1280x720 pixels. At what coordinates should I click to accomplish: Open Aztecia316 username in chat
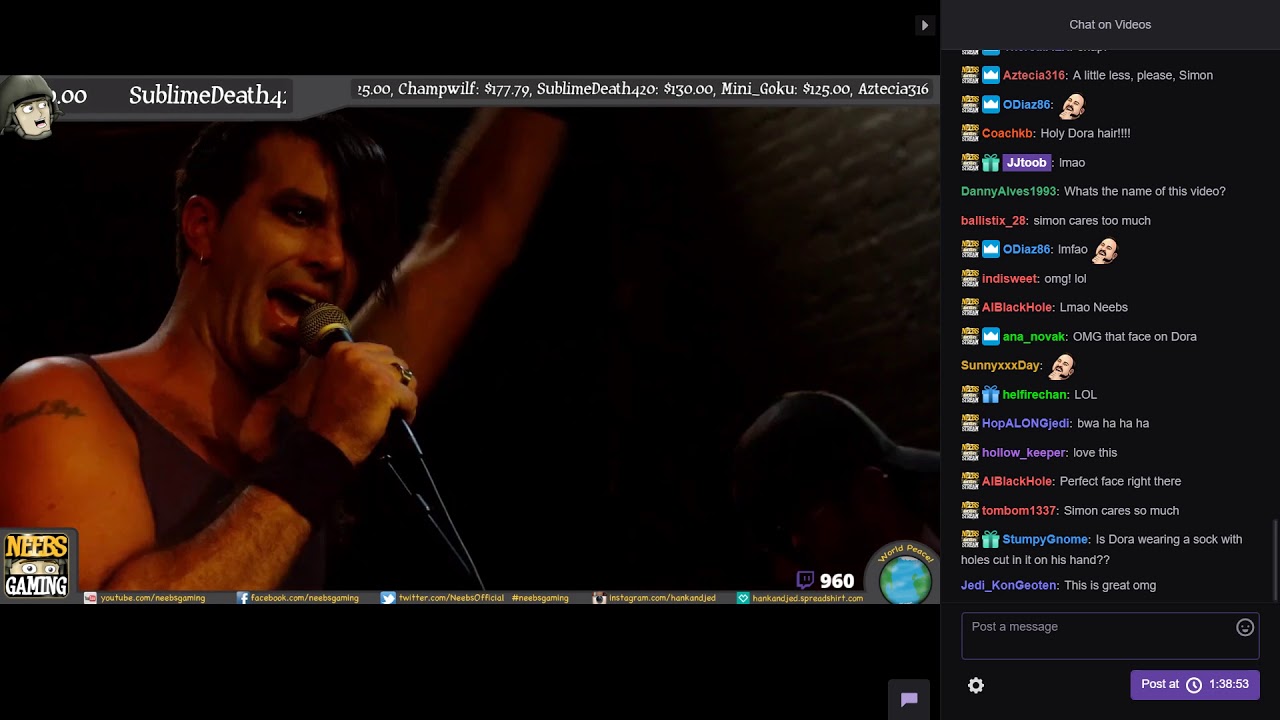tap(1034, 75)
